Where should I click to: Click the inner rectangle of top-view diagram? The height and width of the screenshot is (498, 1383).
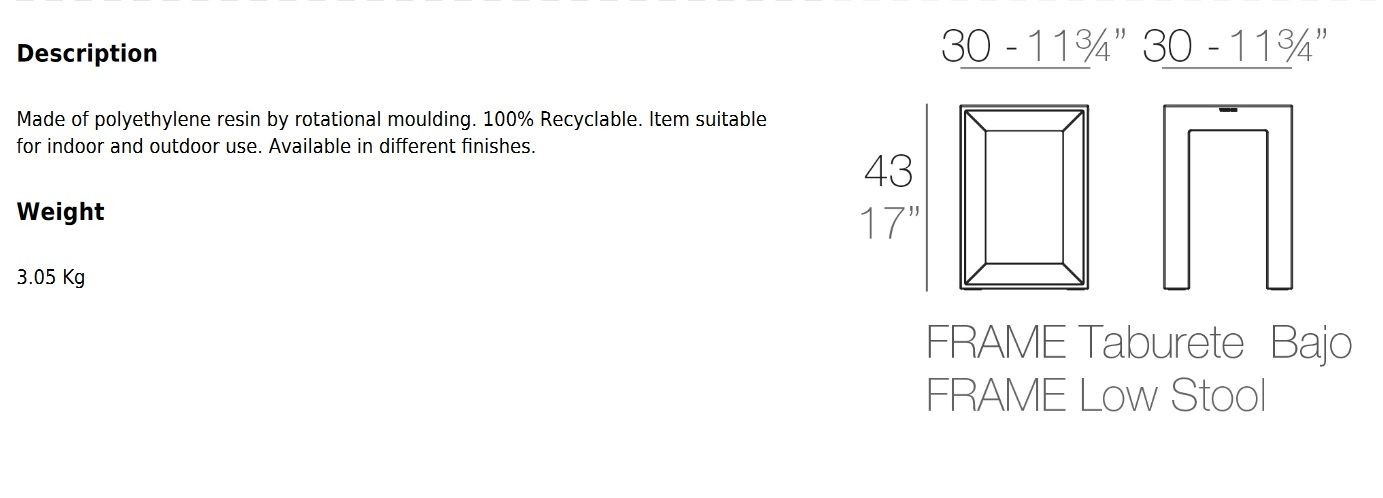pos(1024,197)
